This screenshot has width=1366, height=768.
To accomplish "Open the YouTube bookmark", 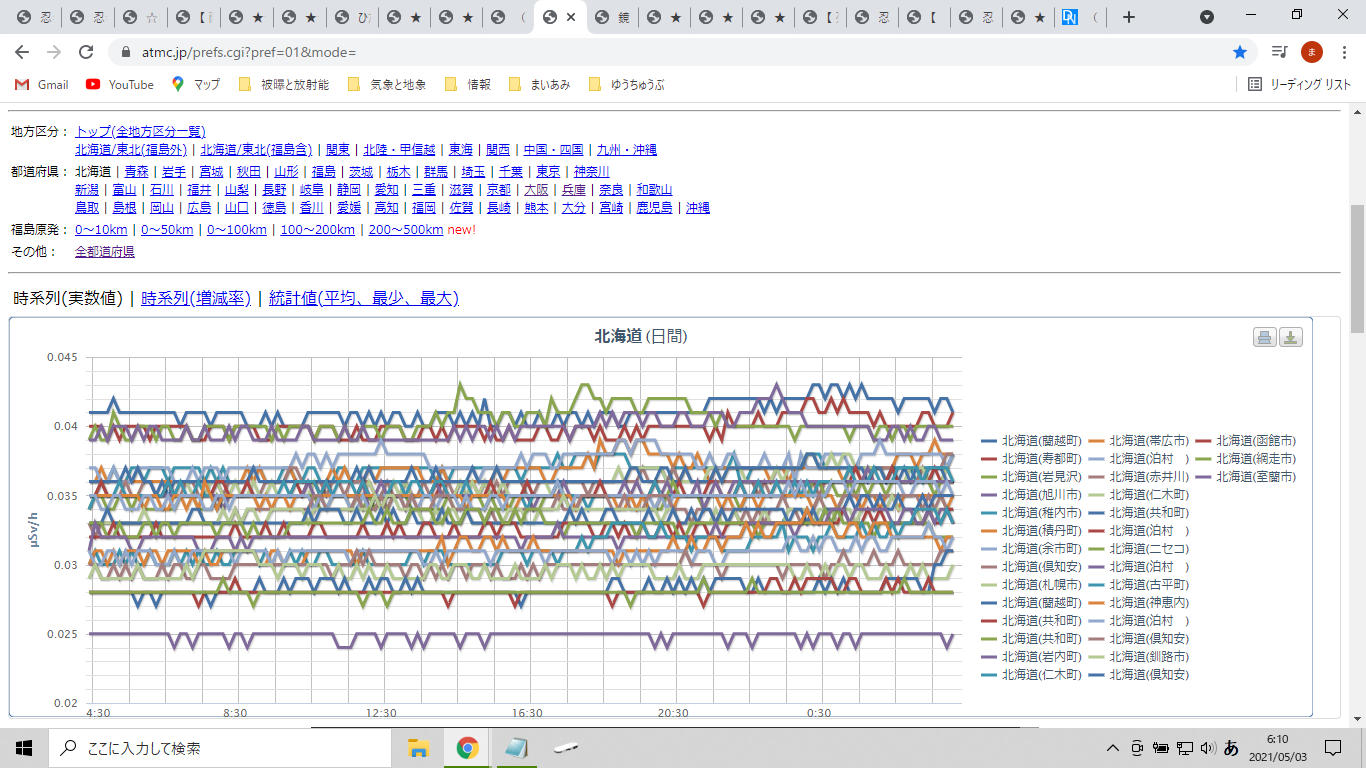I will (x=120, y=85).
